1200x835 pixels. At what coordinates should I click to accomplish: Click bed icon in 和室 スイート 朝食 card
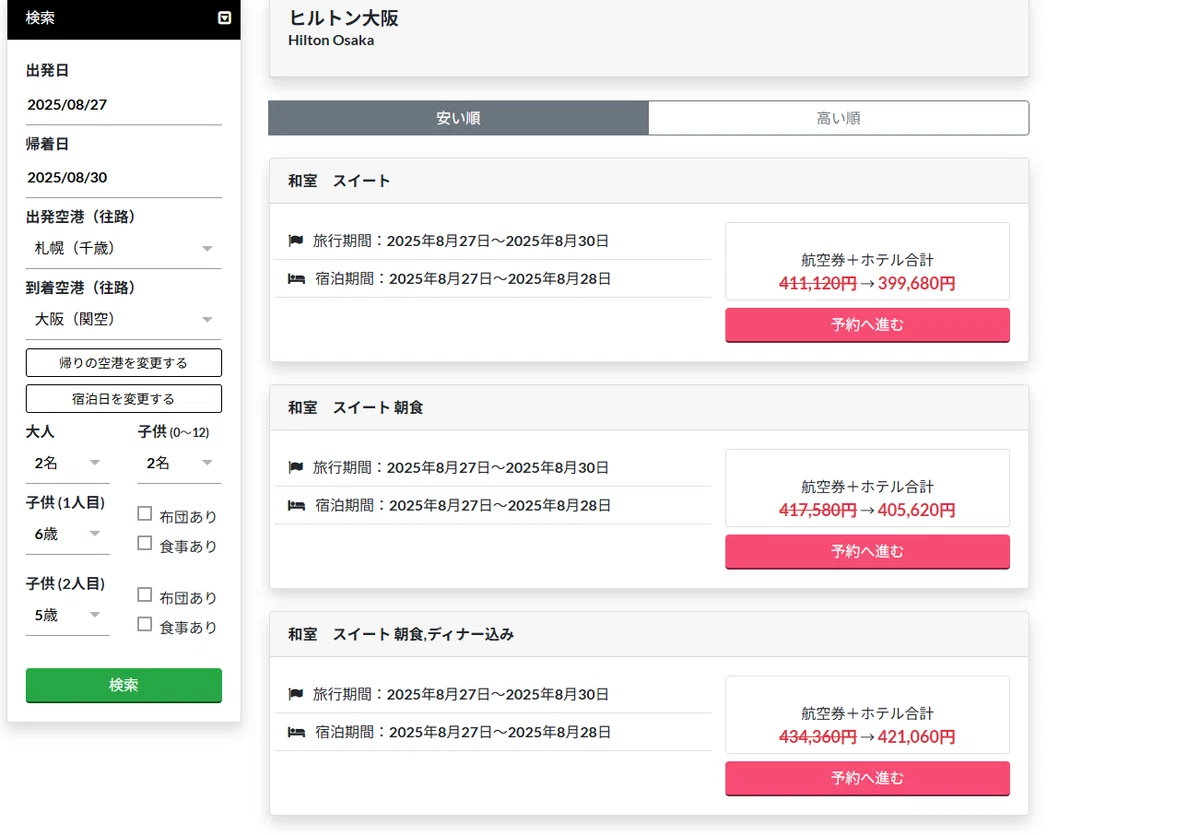(x=296, y=506)
